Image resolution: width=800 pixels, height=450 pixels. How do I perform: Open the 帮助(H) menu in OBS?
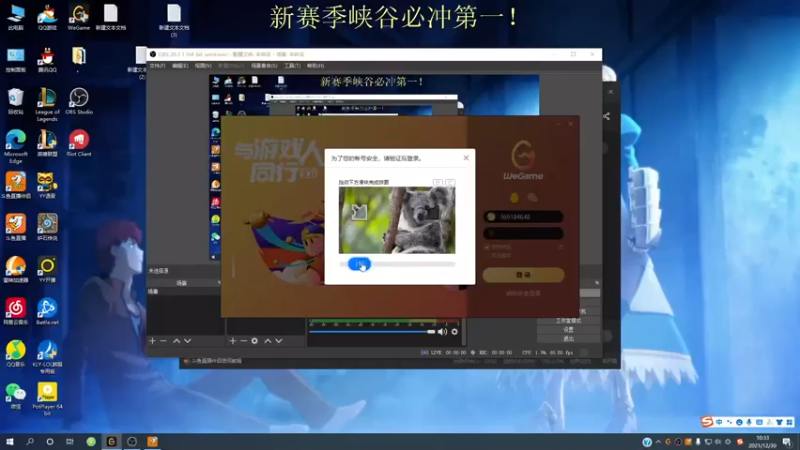[x=315, y=66]
